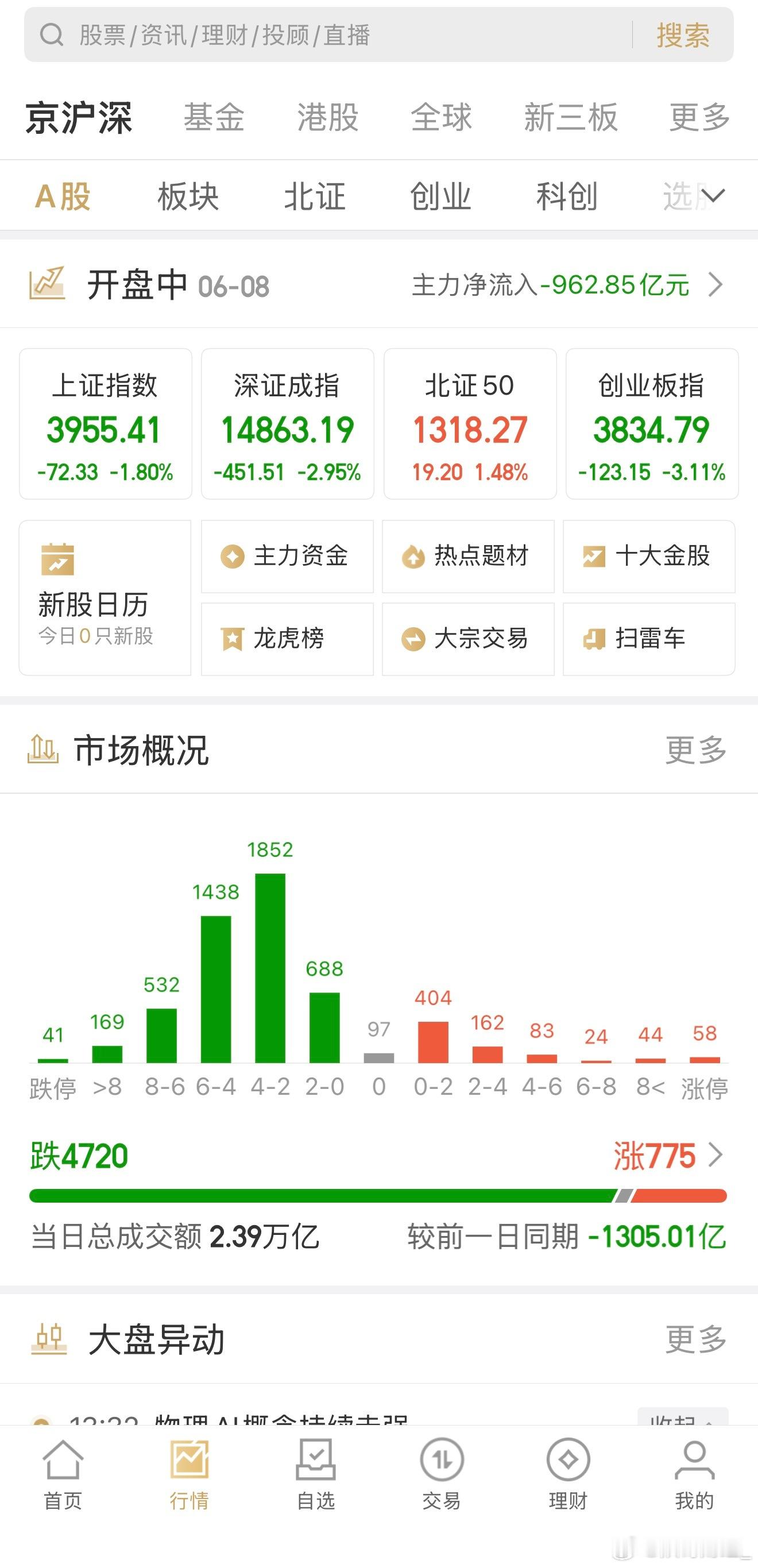Open 更多 in 市场概况 section
This screenshot has width=758, height=1568.
[x=696, y=750]
